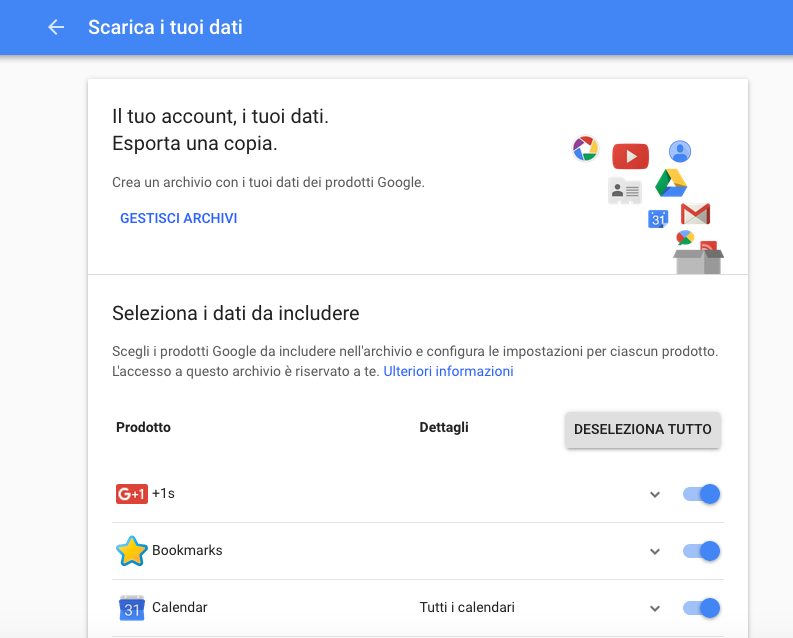Click the Google Contacts card icon
This screenshot has width=793, height=638.
pos(624,191)
